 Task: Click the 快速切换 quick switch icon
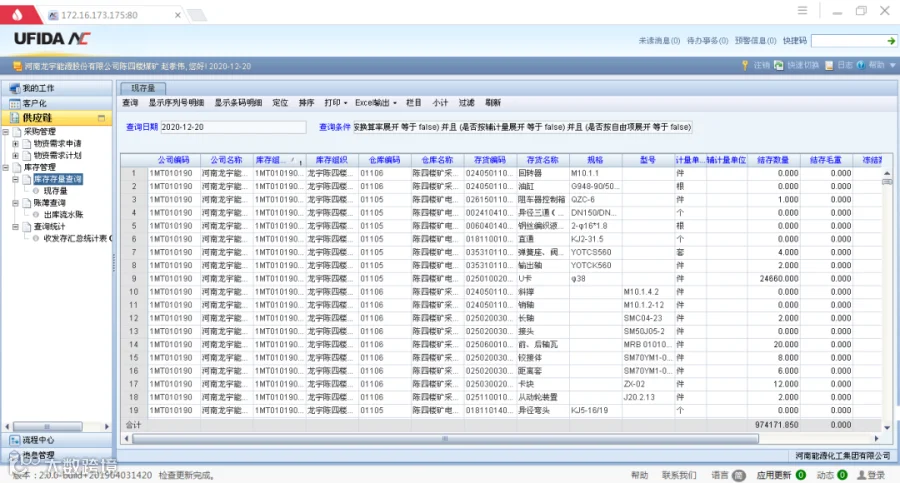point(778,65)
